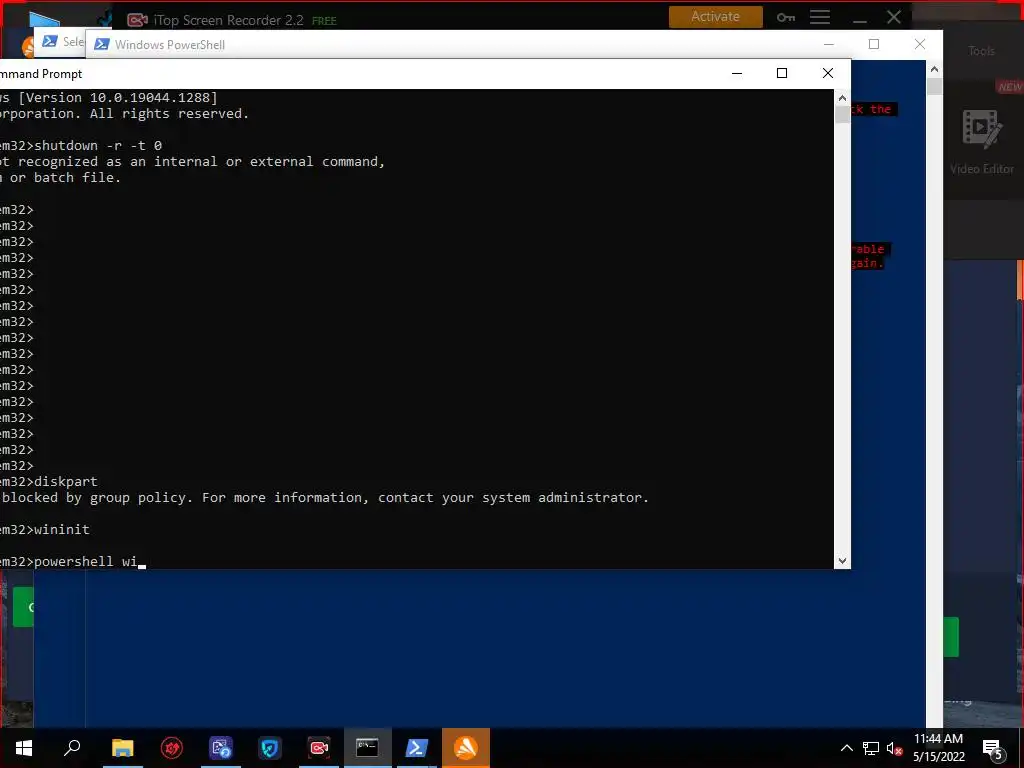Switch to Command Prompt taskbar icon
The height and width of the screenshot is (768, 1024).
pyautogui.click(x=367, y=748)
